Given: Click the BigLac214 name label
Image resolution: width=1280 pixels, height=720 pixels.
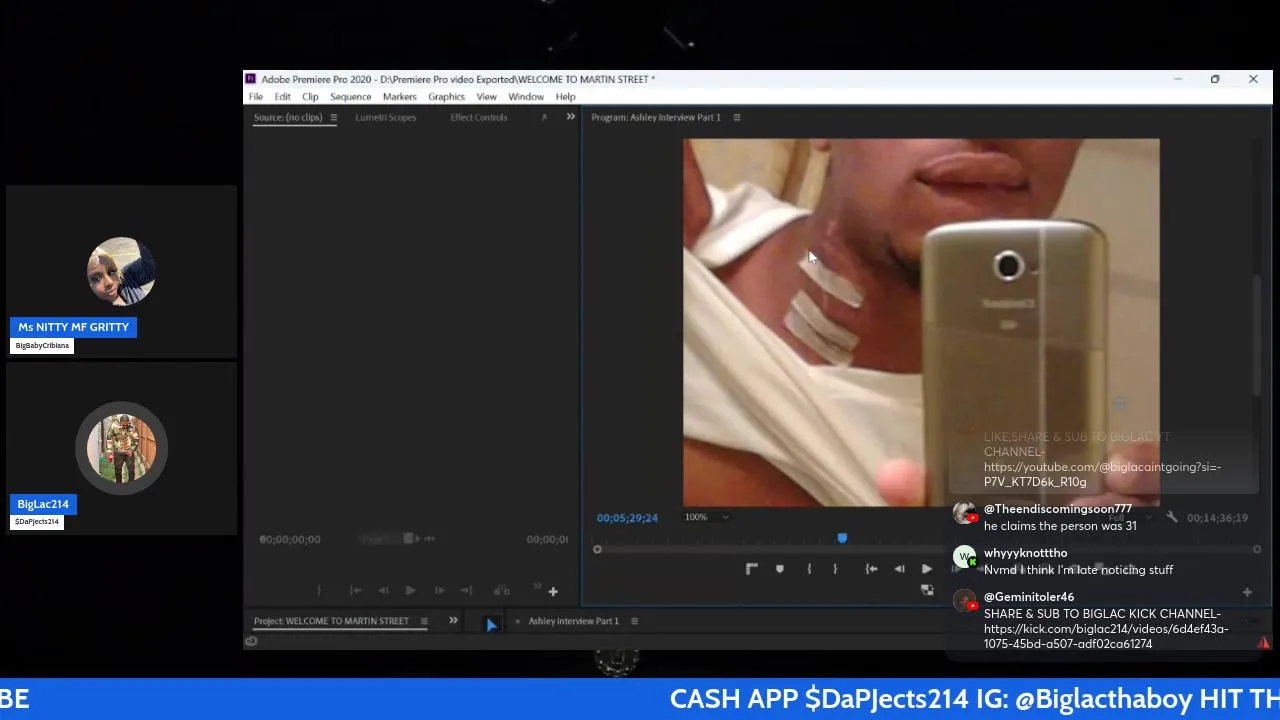Looking at the screenshot, I should pyautogui.click(x=43, y=504).
